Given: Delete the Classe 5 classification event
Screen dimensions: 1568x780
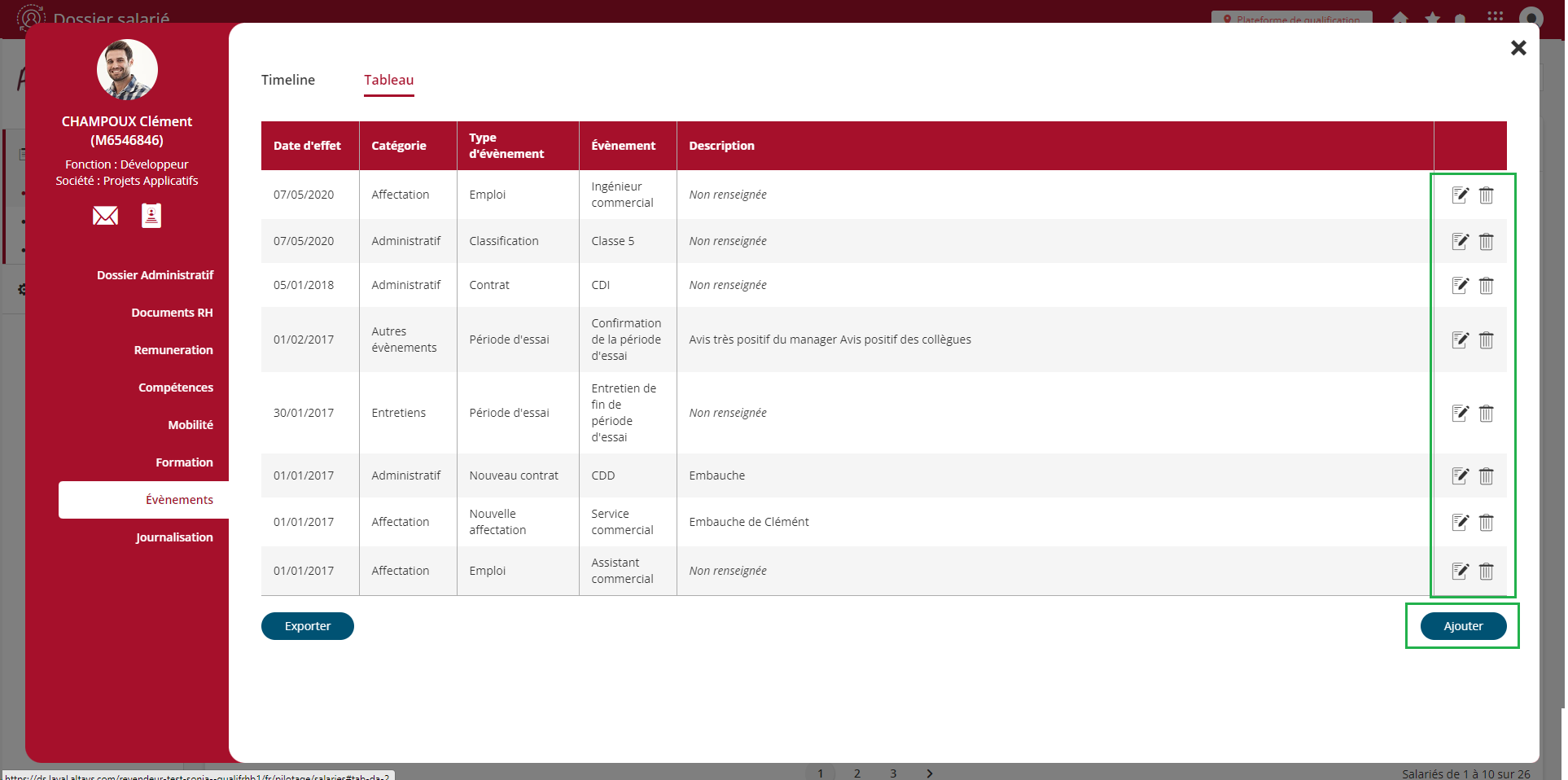Looking at the screenshot, I should pyautogui.click(x=1486, y=242).
